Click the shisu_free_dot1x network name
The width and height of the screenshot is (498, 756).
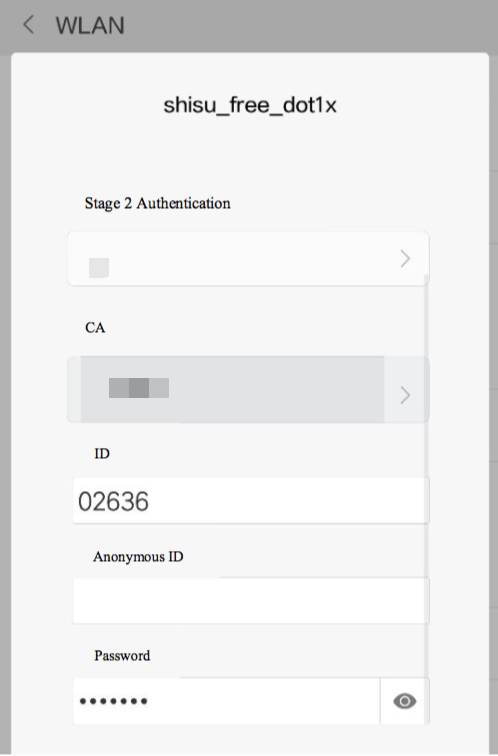pyautogui.click(x=250, y=105)
